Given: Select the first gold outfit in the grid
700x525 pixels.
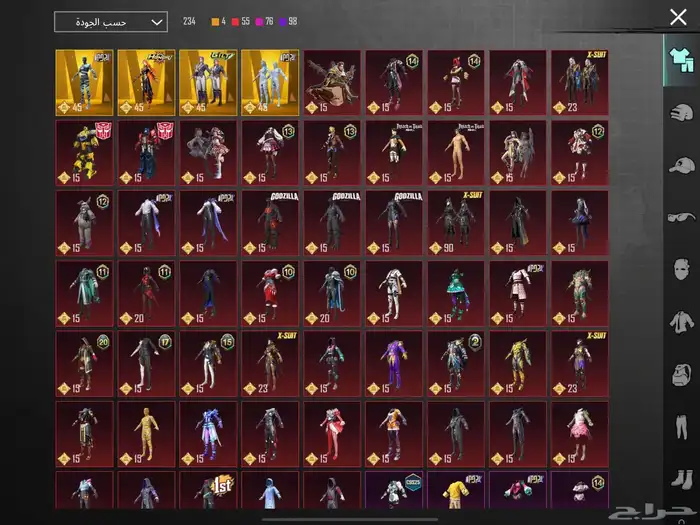Looking at the screenshot, I should click(85, 82).
